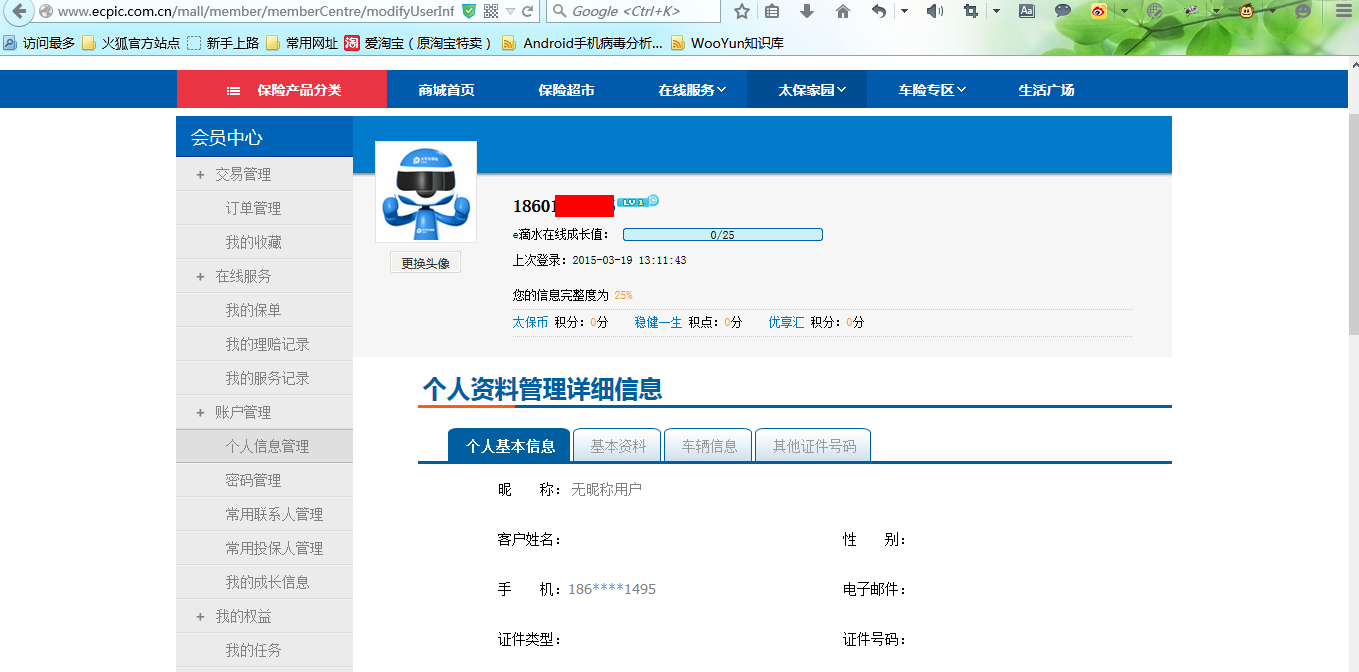Bookmark this page with the star icon
Screen dimensions: 1359x672
pyautogui.click(x=741, y=11)
